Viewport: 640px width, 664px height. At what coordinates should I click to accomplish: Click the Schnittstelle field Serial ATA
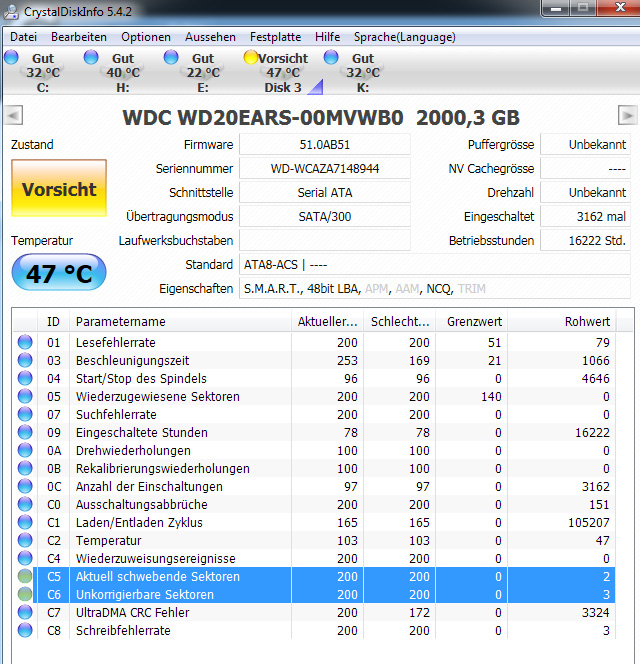pyautogui.click(x=325, y=193)
